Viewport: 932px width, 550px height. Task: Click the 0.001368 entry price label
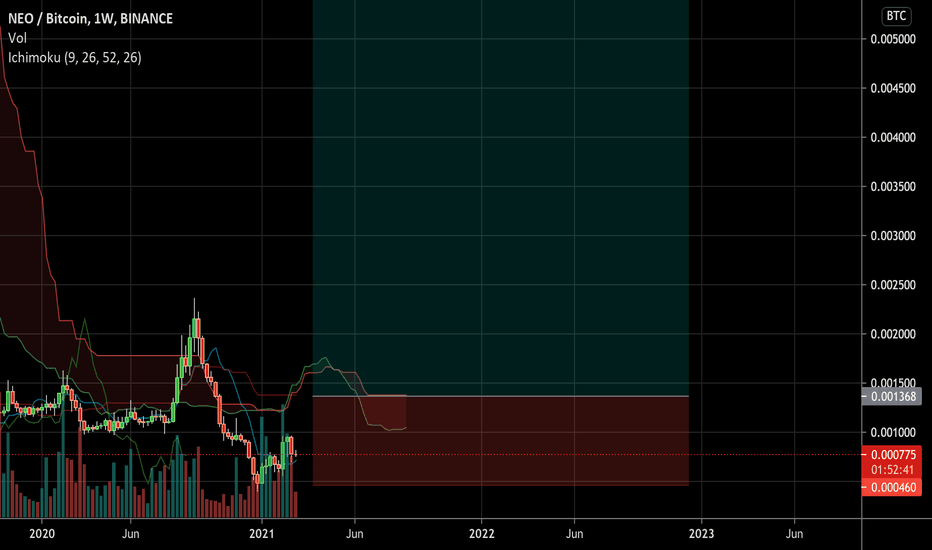(x=892, y=397)
